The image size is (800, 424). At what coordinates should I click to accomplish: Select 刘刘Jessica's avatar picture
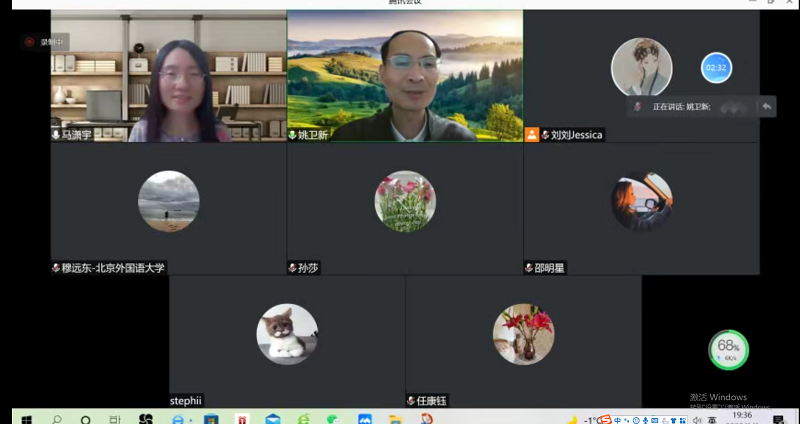tap(641, 67)
